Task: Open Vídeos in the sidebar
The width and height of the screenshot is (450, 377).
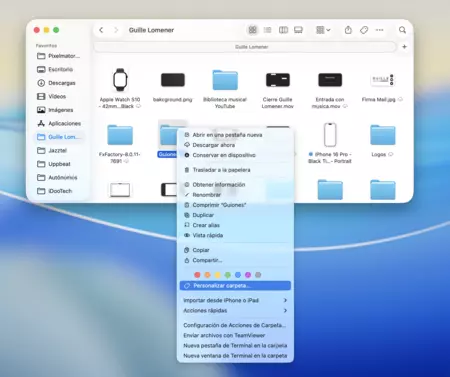Action: 59,96
